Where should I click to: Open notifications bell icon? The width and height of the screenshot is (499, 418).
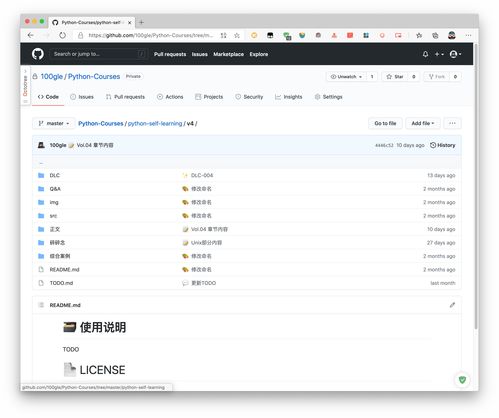pyautogui.click(x=425, y=54)
